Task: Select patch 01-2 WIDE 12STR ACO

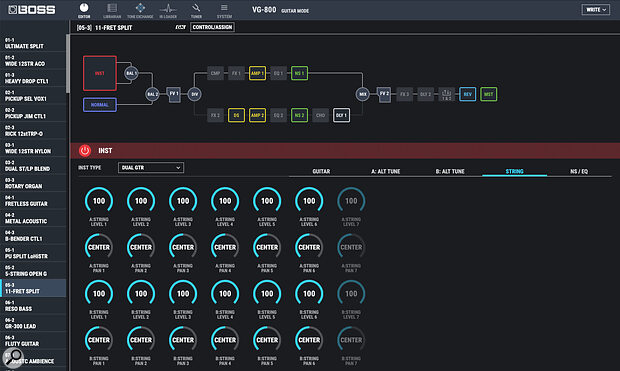Action: tap(33, 61)
